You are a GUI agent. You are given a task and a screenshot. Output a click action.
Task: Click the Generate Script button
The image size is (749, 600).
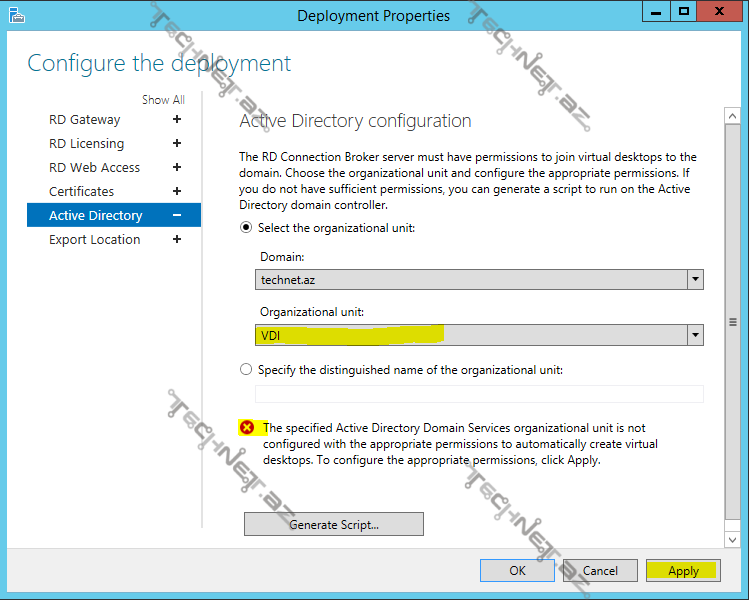click(333, 524)
